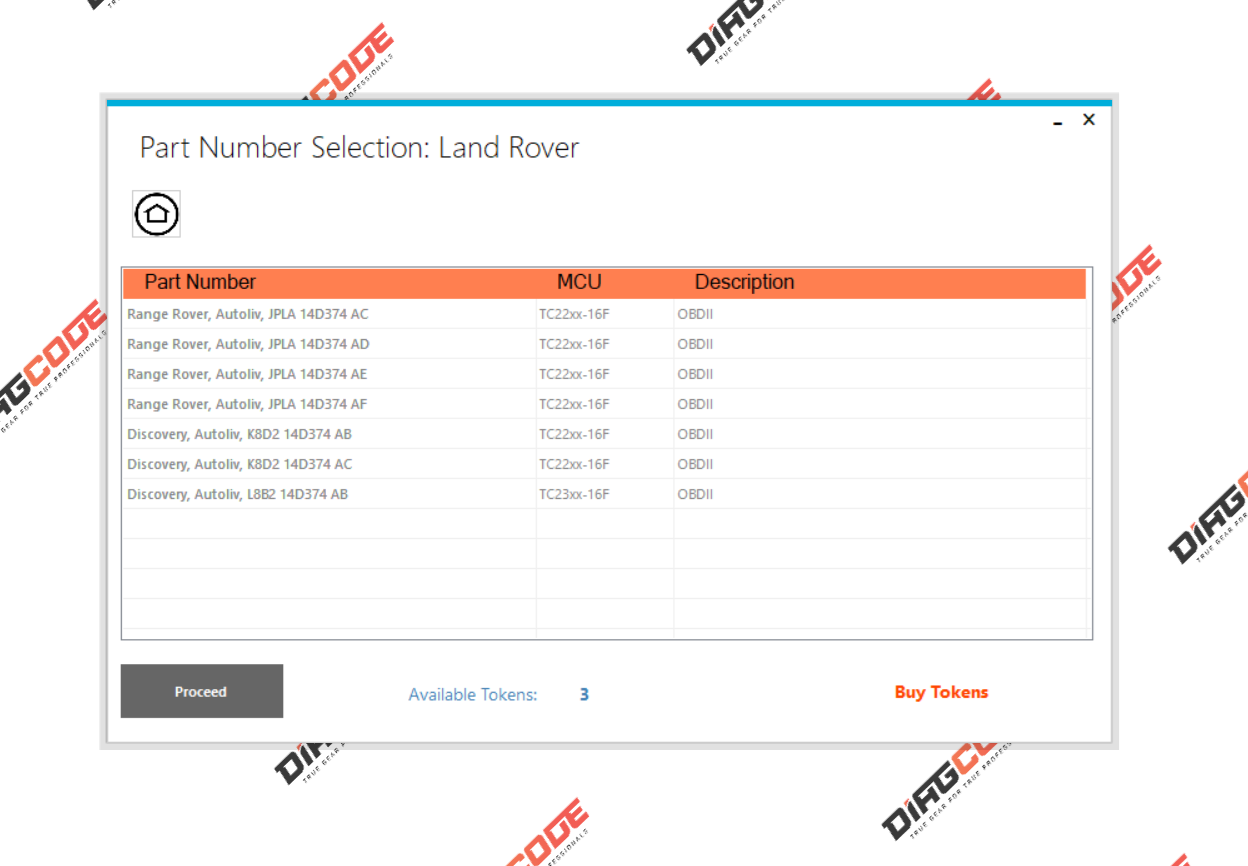This screenshot has height=866, width=1248.
Task: Click OBDII cell of JPLA 14D374 AD row
Action: (x=880, y=344)
